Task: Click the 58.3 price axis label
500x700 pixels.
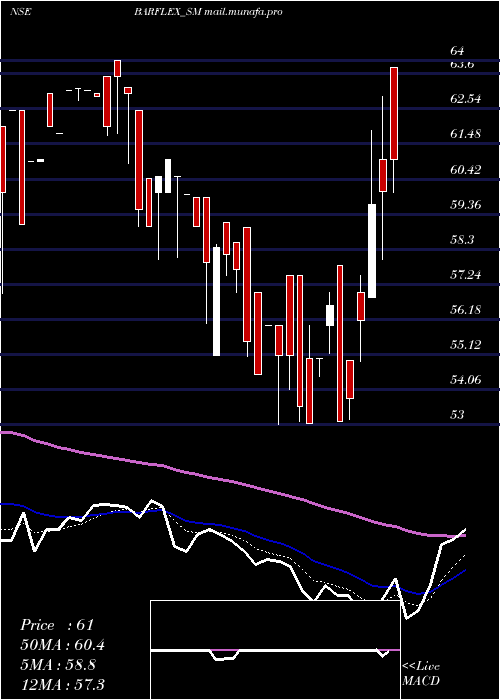Action: 462,240
